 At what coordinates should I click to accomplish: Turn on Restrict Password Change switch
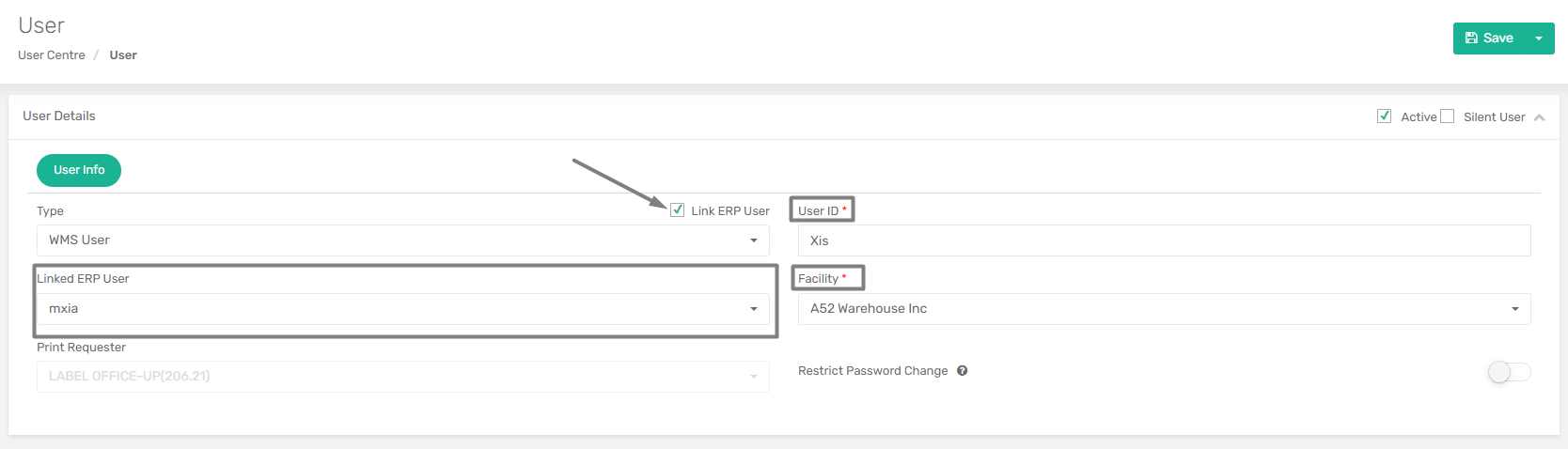(1509, 372)
